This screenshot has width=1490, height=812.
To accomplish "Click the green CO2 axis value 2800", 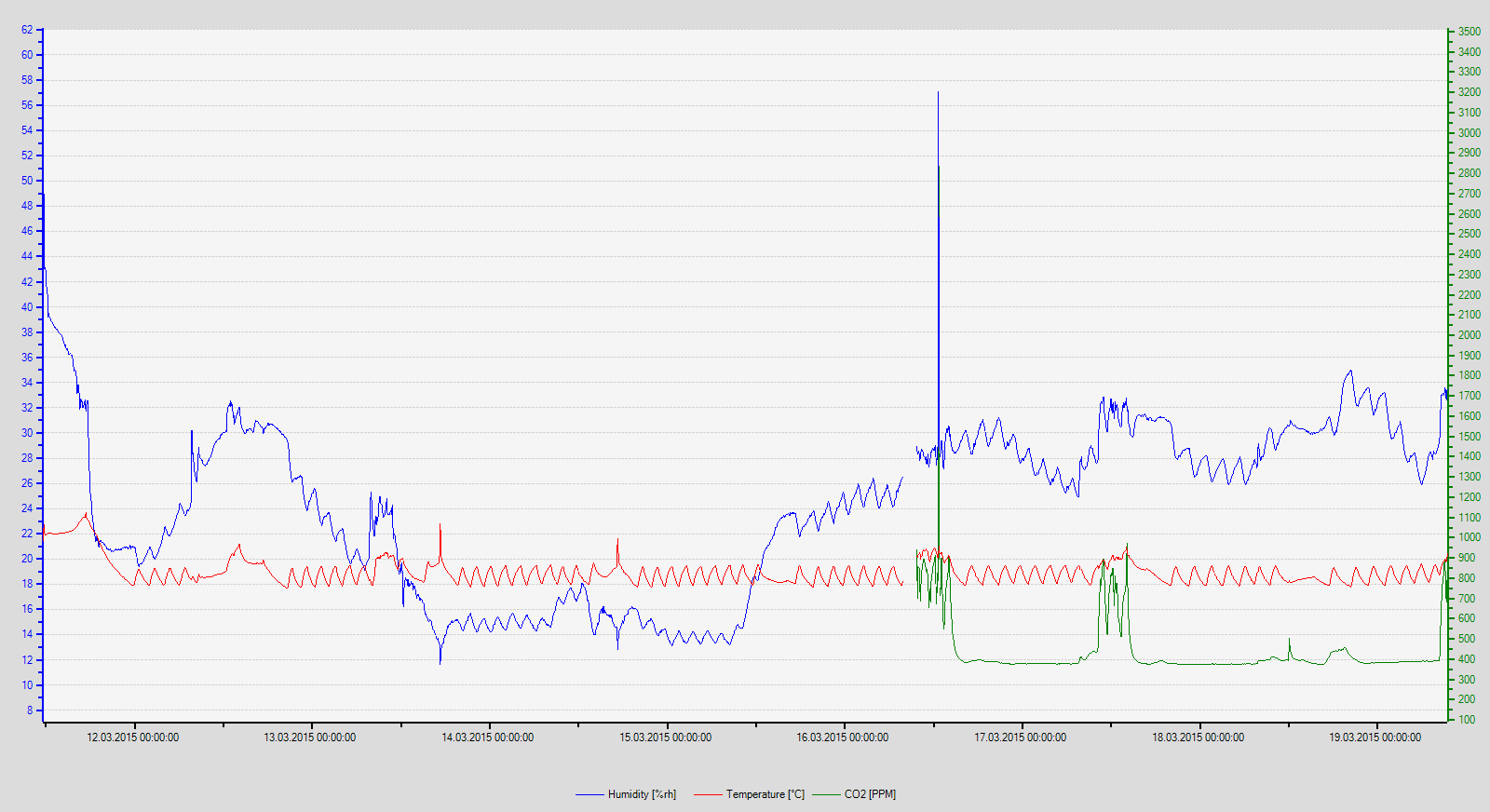I will point(1470,173).
